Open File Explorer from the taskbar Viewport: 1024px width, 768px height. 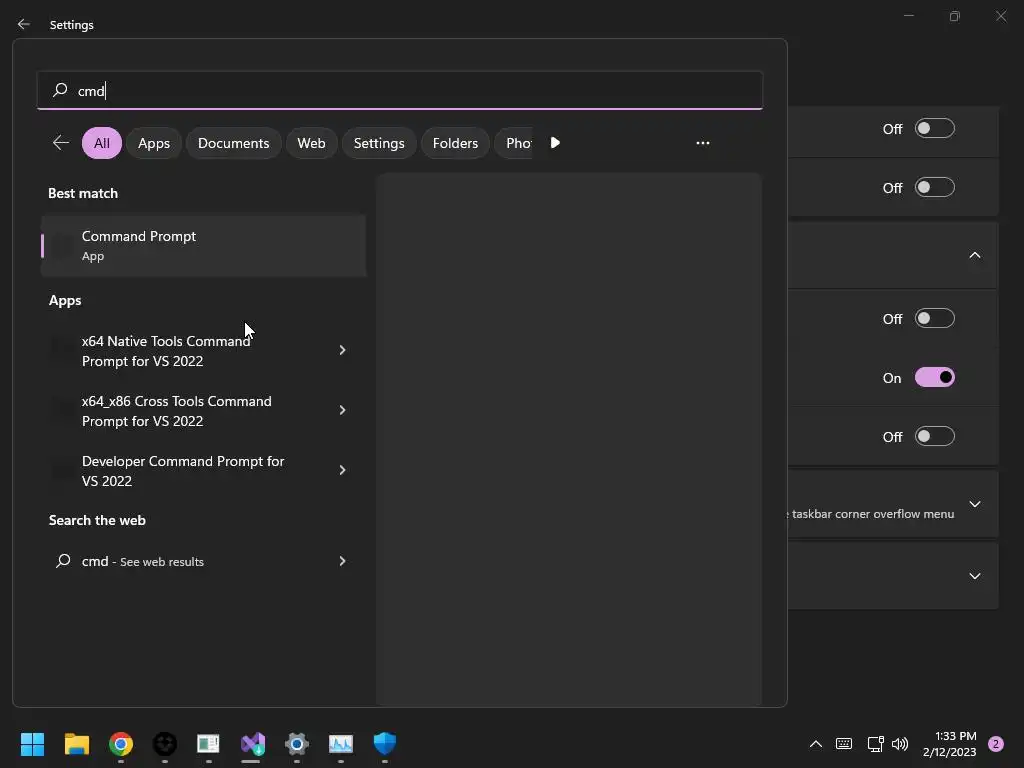pyautogui.click(x=76, y=743)
